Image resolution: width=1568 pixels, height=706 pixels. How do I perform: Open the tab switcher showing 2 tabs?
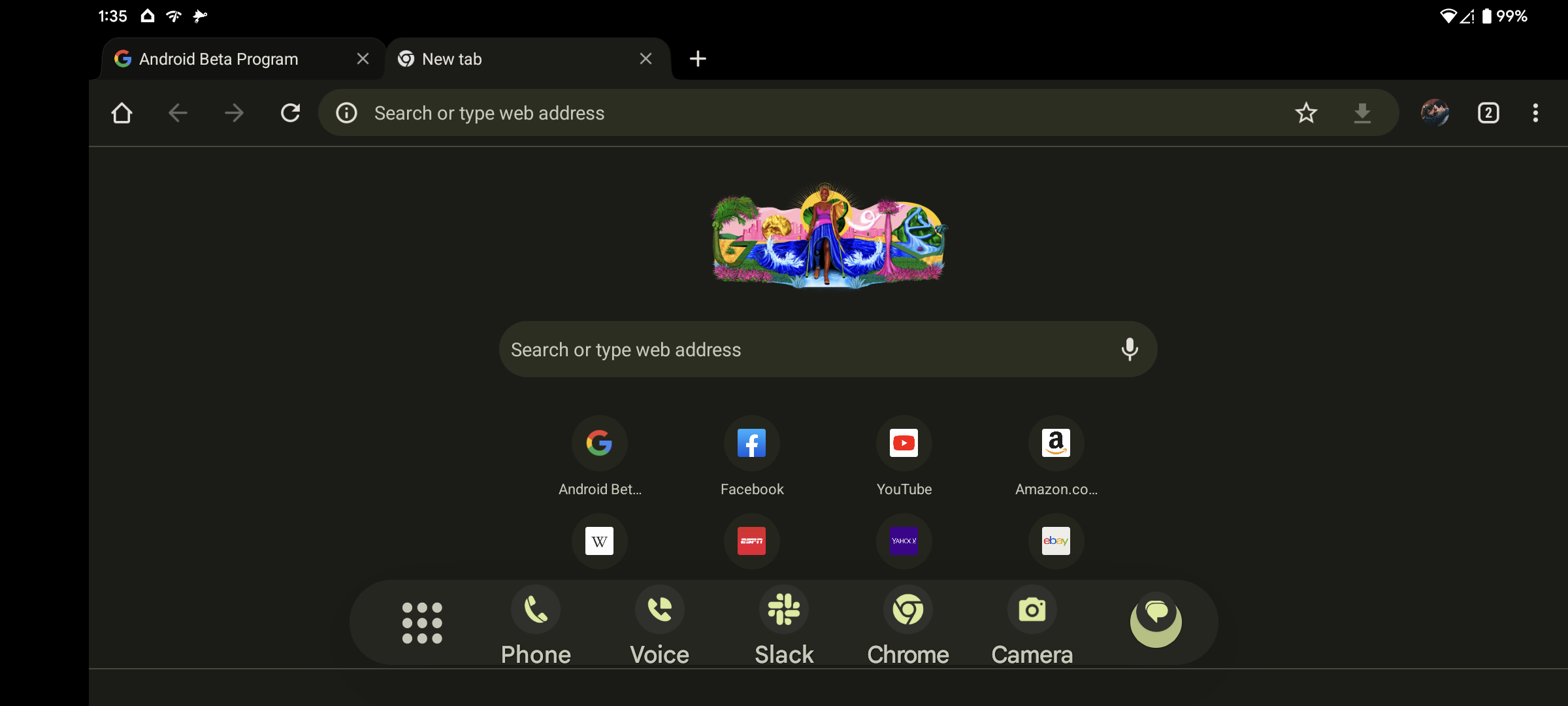pyautogui.click(x=1489, y=112)
